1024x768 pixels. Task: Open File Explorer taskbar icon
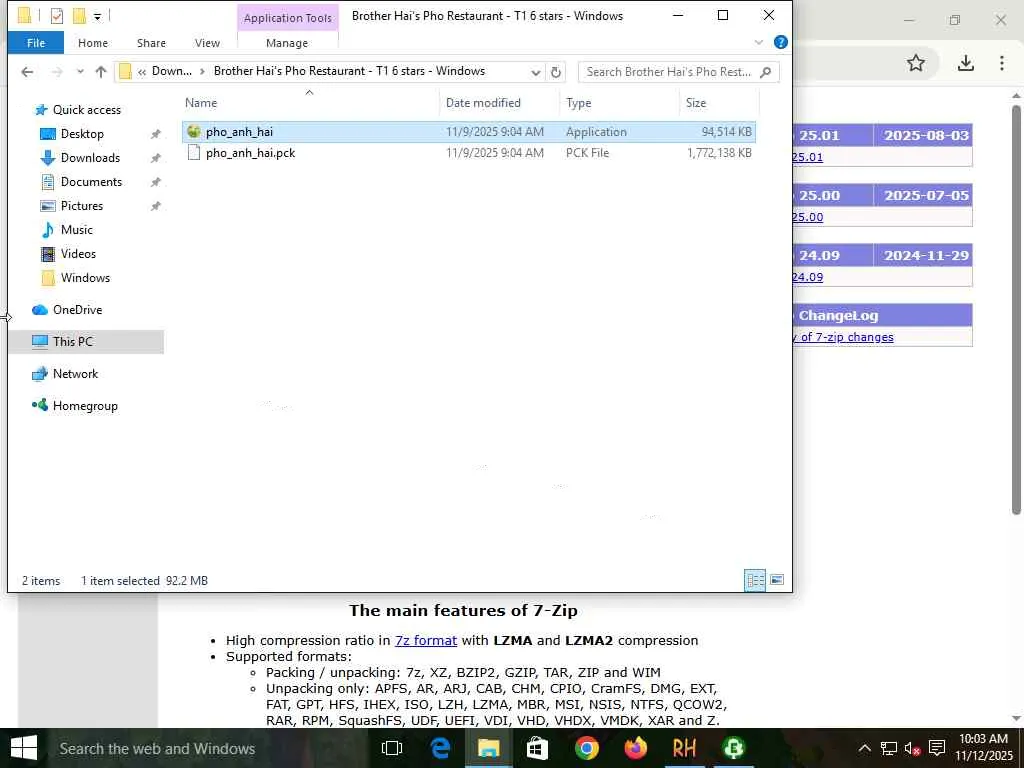coord(488,748)
